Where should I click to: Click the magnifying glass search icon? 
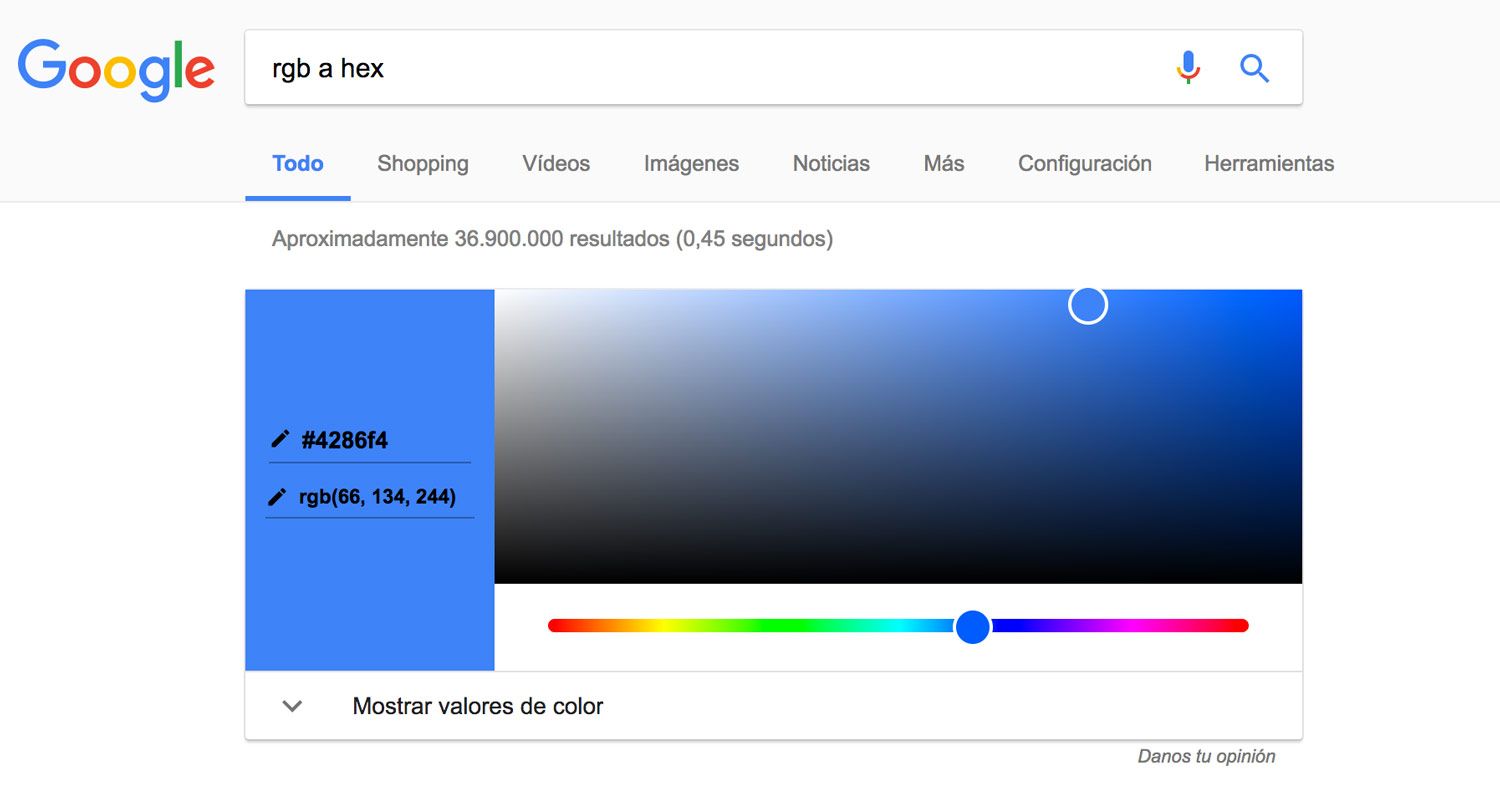click(1254, 68)
